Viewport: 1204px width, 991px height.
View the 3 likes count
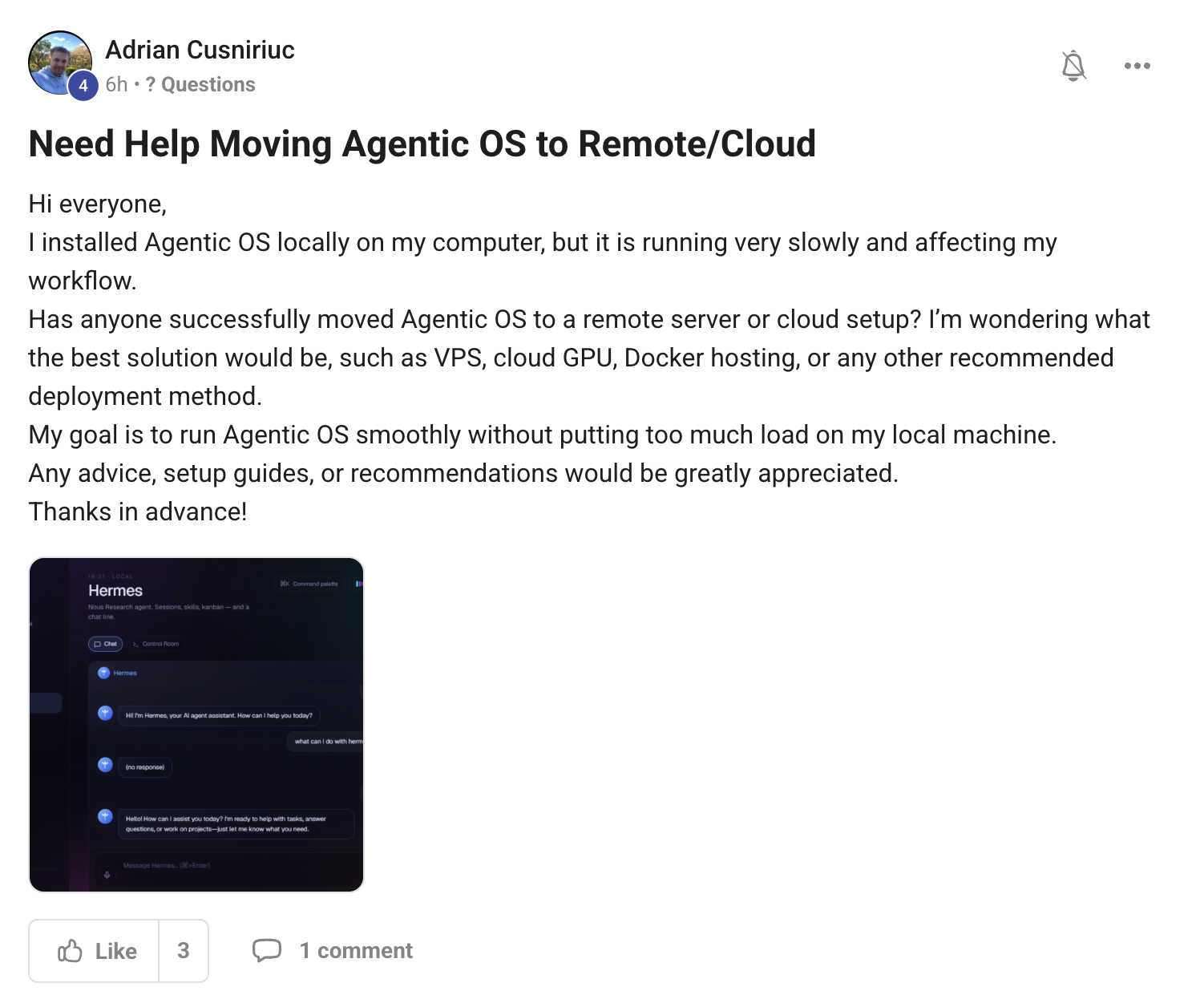[x=184, y=951]
